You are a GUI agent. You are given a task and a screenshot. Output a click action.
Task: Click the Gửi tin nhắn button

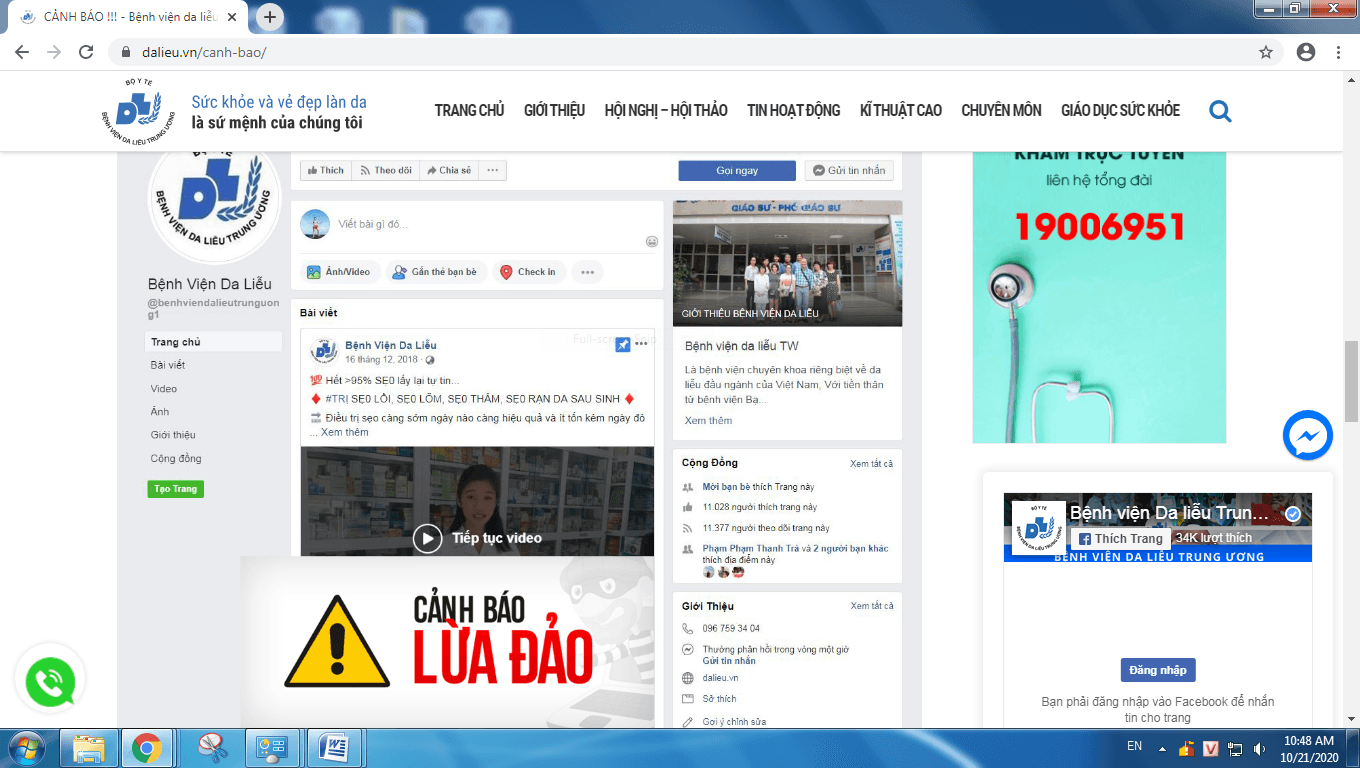pyautogui.click(x=849, y=171)
